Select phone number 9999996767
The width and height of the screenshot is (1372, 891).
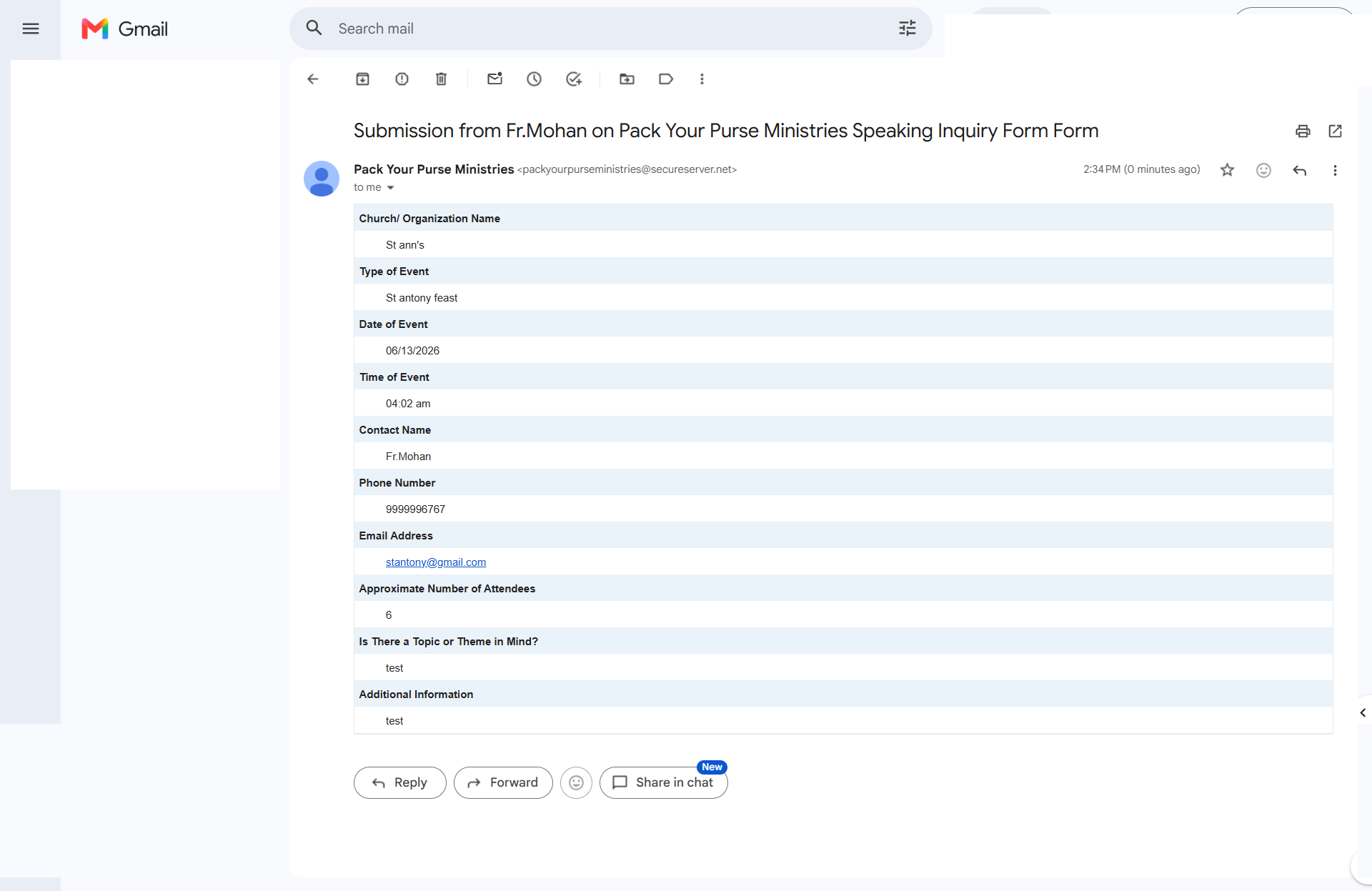click(x=415, y=509)
